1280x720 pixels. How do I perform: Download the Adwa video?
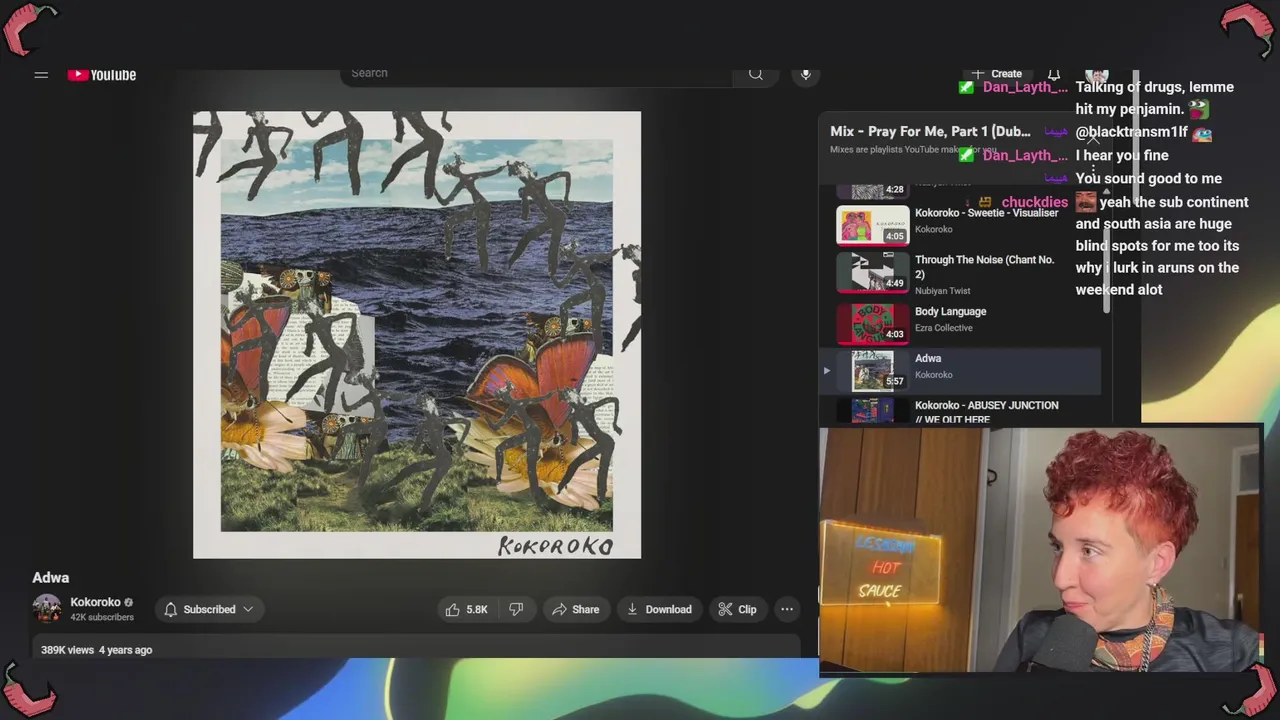[x=660, y=609]
